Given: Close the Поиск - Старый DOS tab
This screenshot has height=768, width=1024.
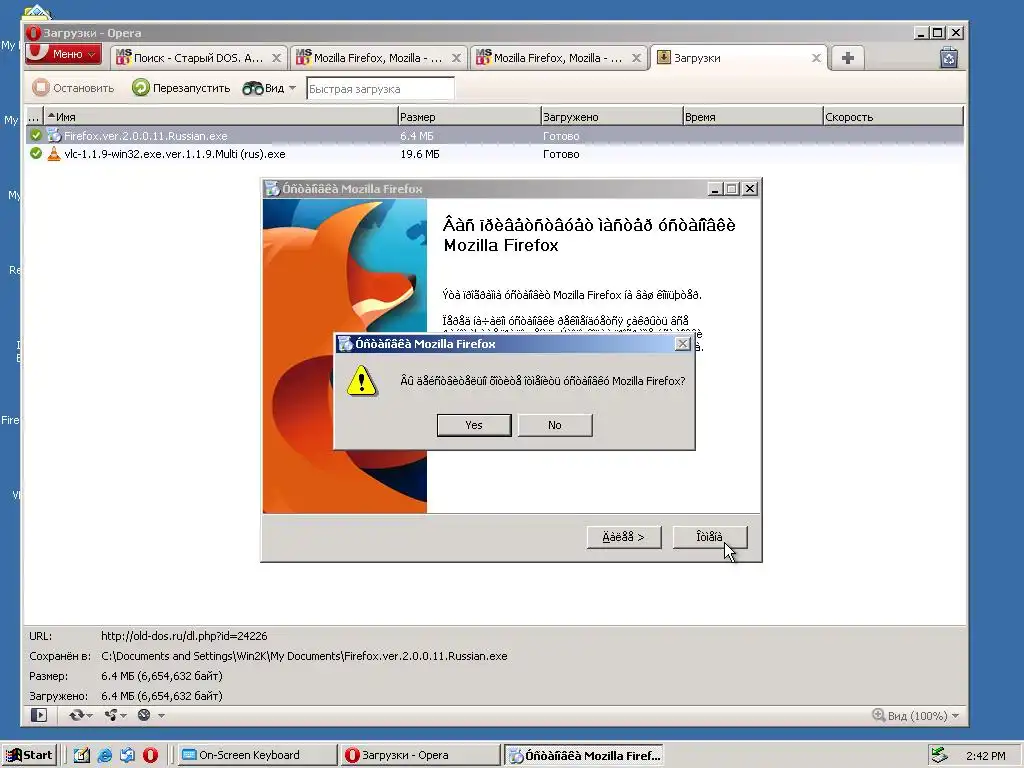Looking at the screenshot, I should (276, 58).
